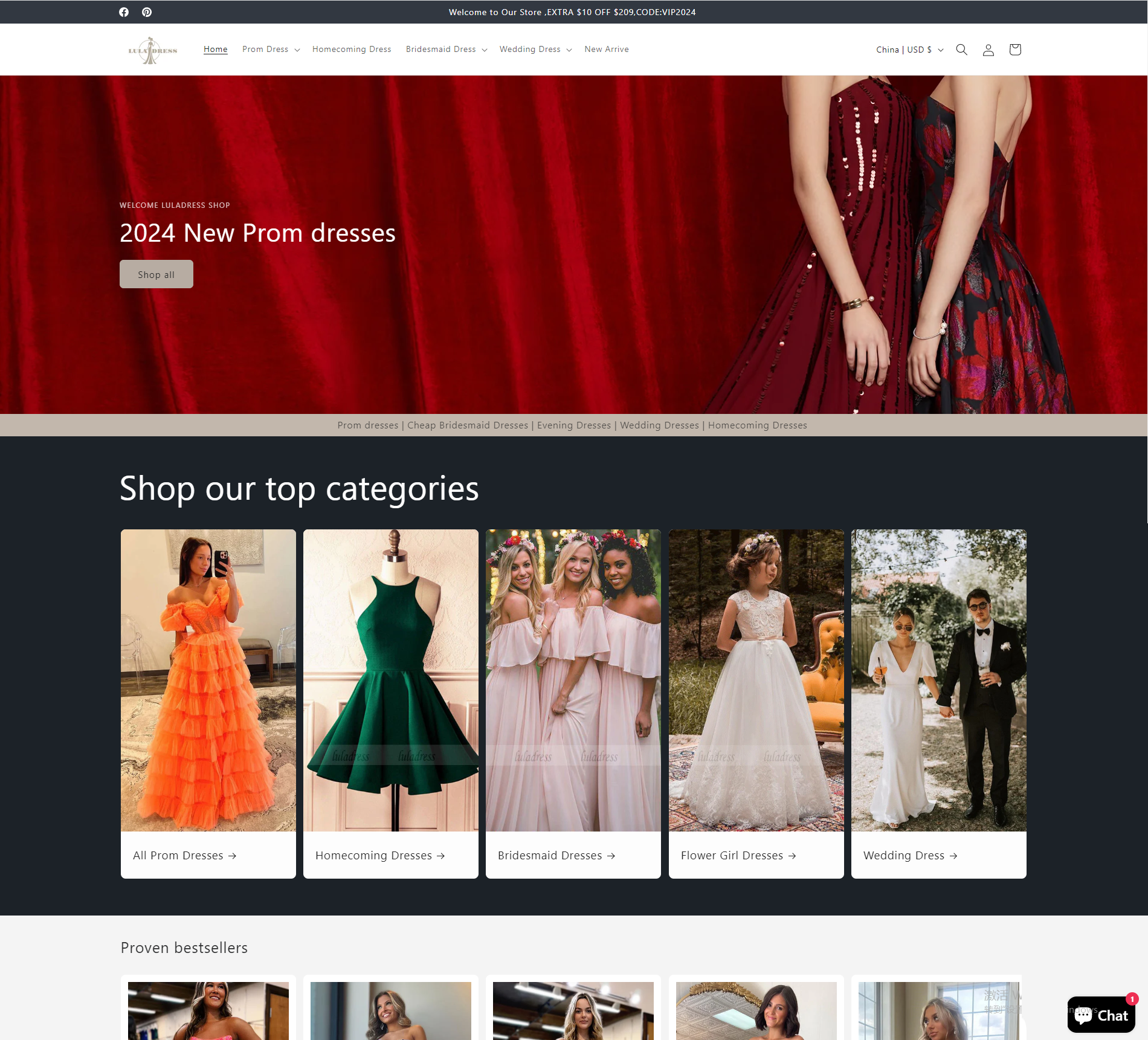Screen dimensions: 1148x1040
Task: Open the Facebook social icon
Action: click(x=124, y=12)
